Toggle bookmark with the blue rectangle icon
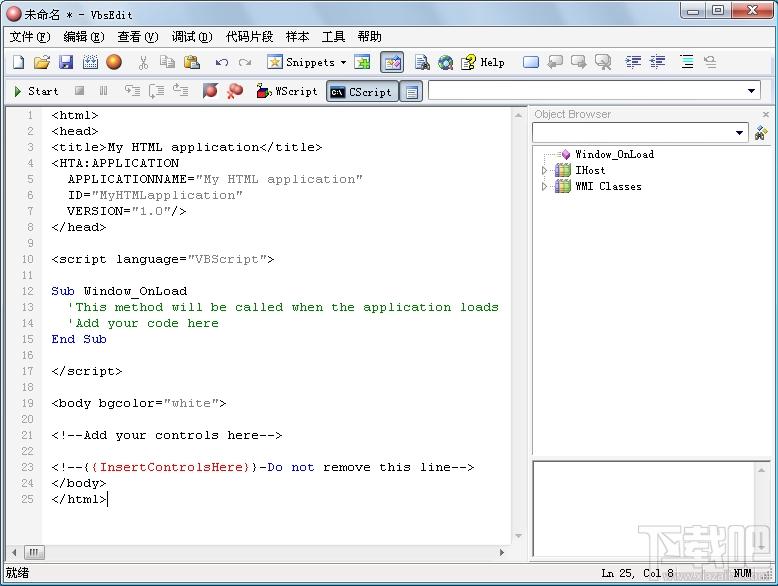778x586 pixels. 531,63
